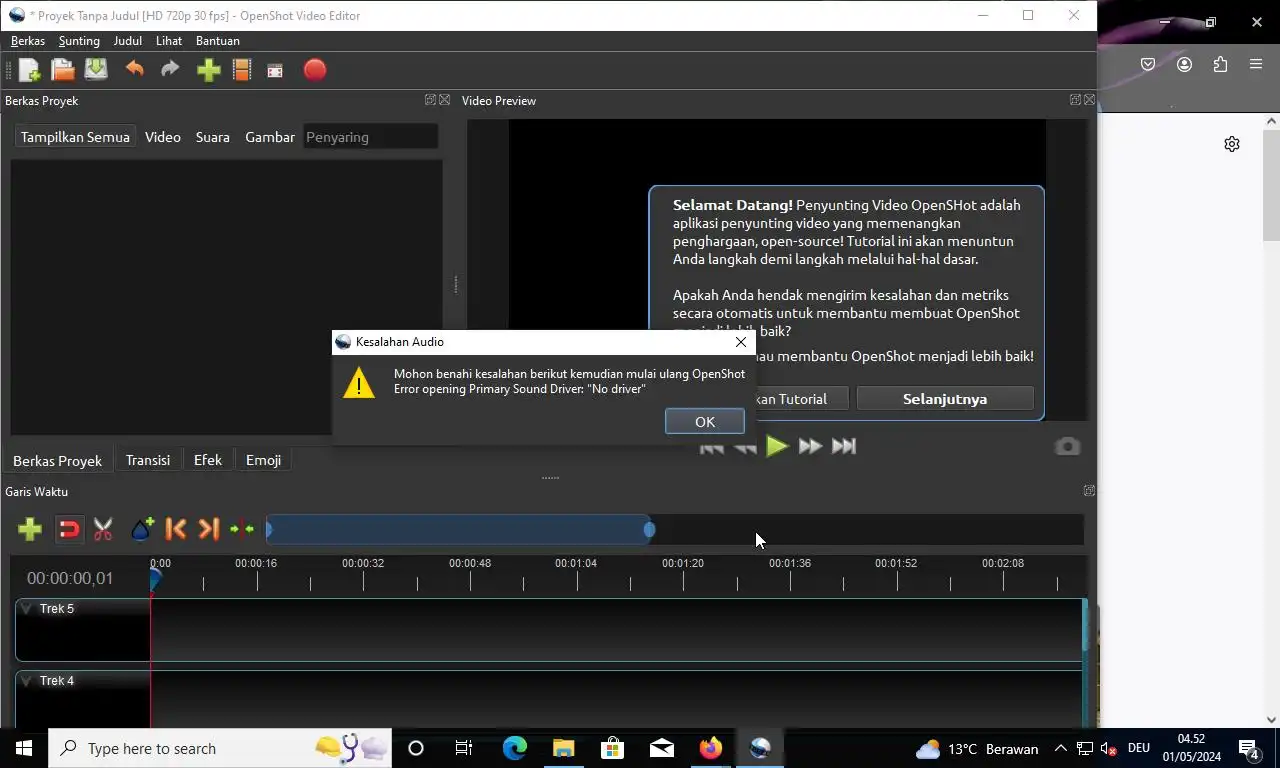Click the right handle of the timeline zoom slider
1280x768 pixels.
pyautogui.click(x=650, y=529)
